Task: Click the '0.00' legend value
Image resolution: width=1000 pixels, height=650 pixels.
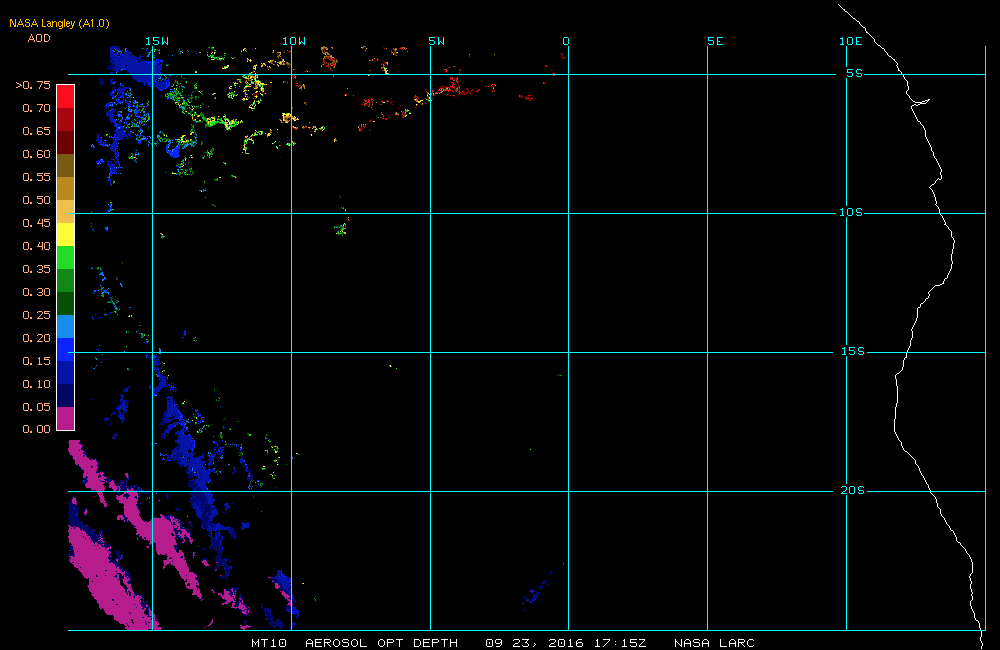Action: (36, 429)
